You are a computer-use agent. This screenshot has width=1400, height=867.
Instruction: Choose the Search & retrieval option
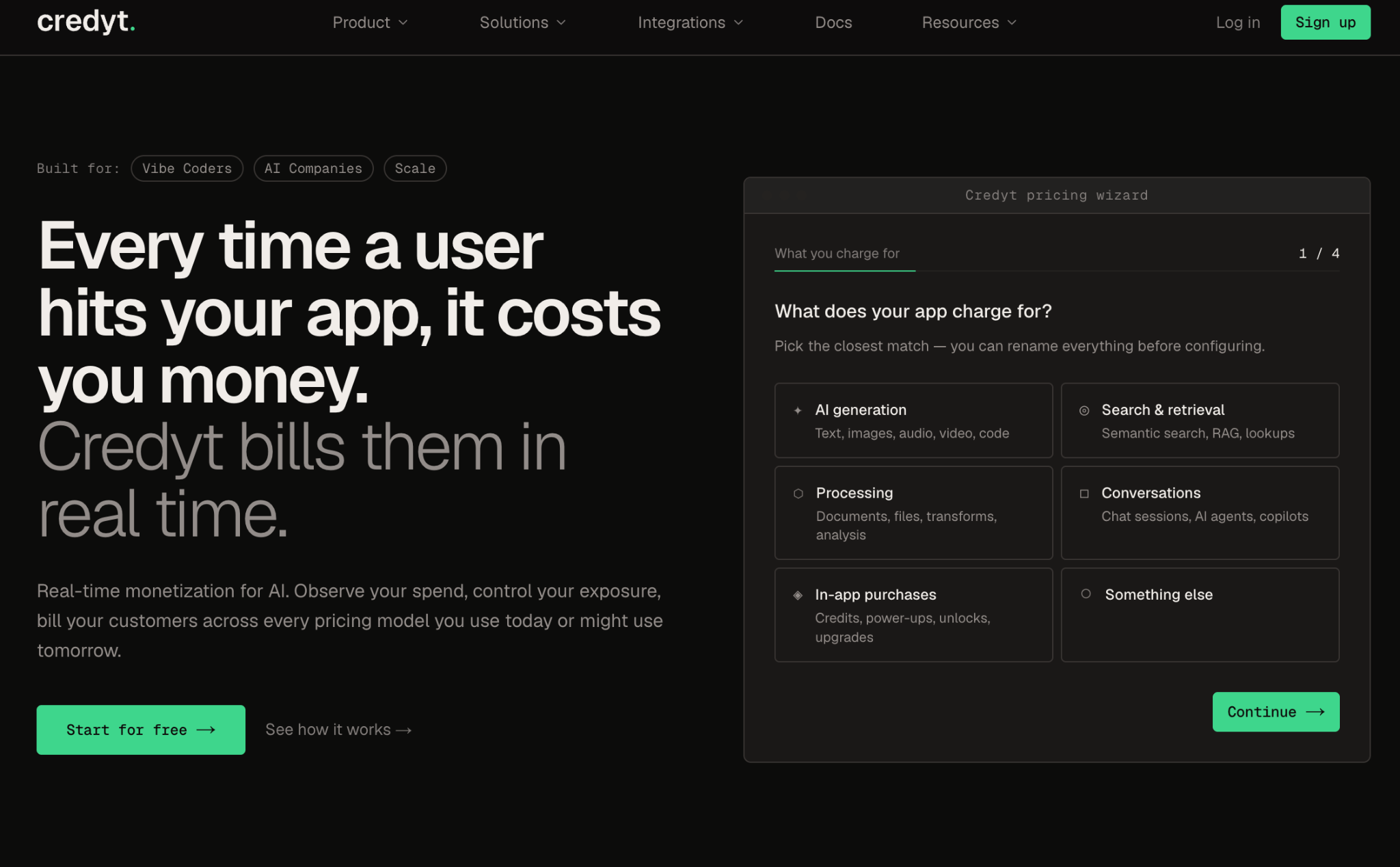point(1200,421)
